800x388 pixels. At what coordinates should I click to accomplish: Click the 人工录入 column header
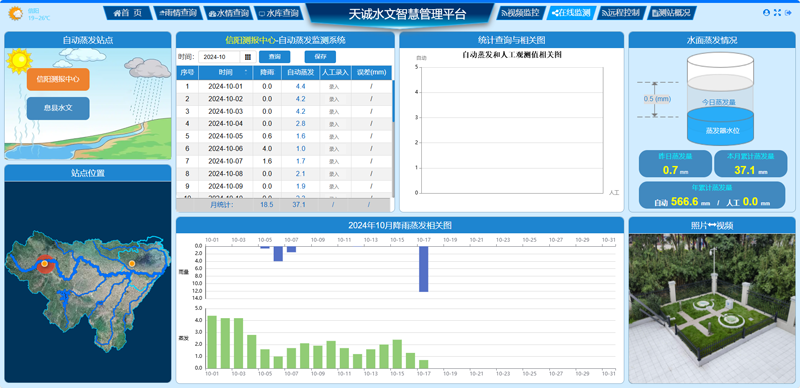coord(335,72)
